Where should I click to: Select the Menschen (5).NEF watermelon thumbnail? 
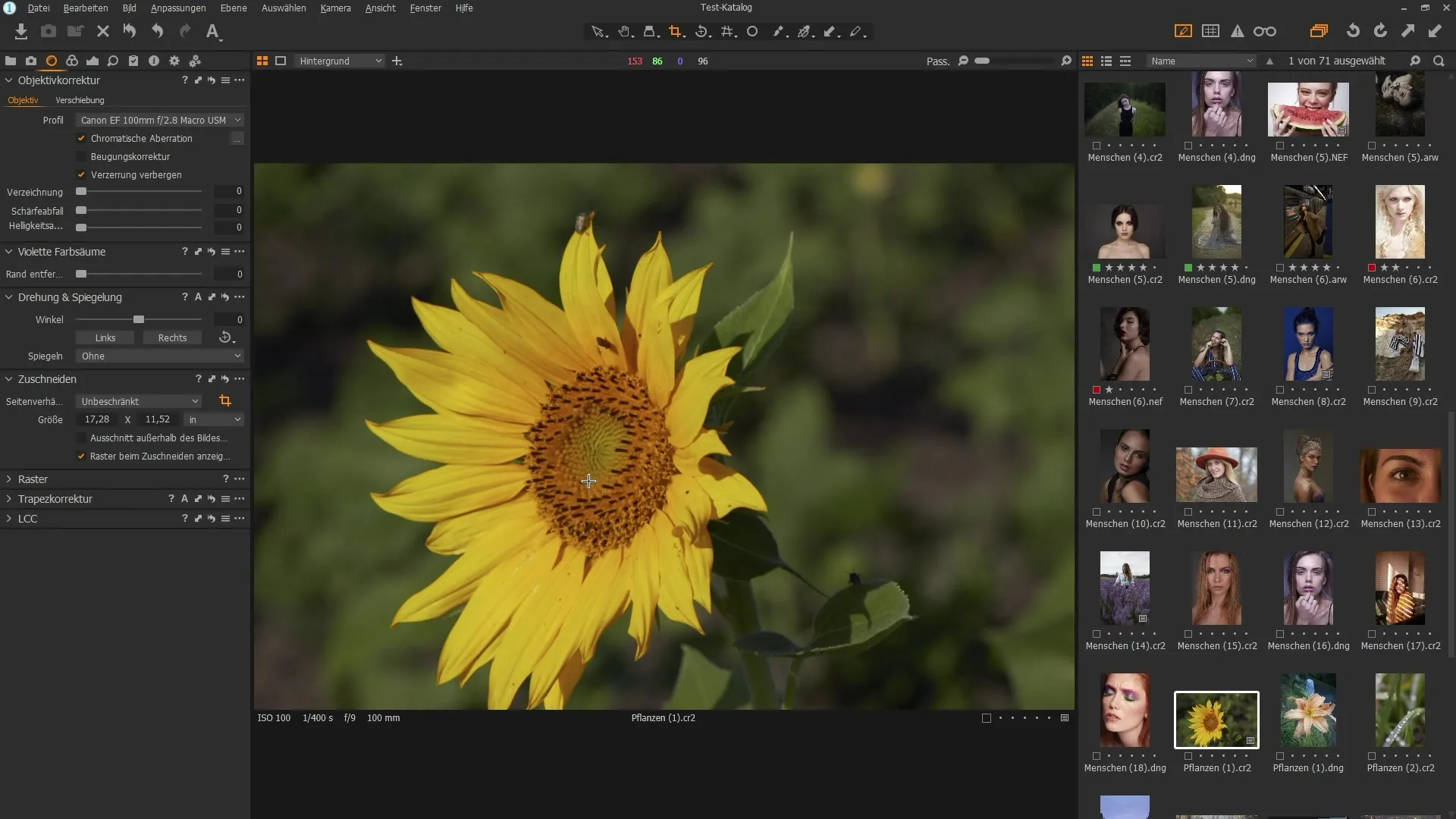tap(1308, 110)
